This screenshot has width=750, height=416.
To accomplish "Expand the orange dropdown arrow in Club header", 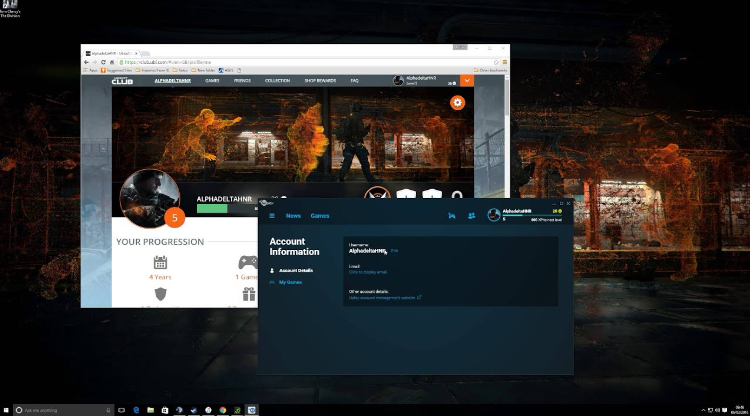I will [x=467, y=81].
